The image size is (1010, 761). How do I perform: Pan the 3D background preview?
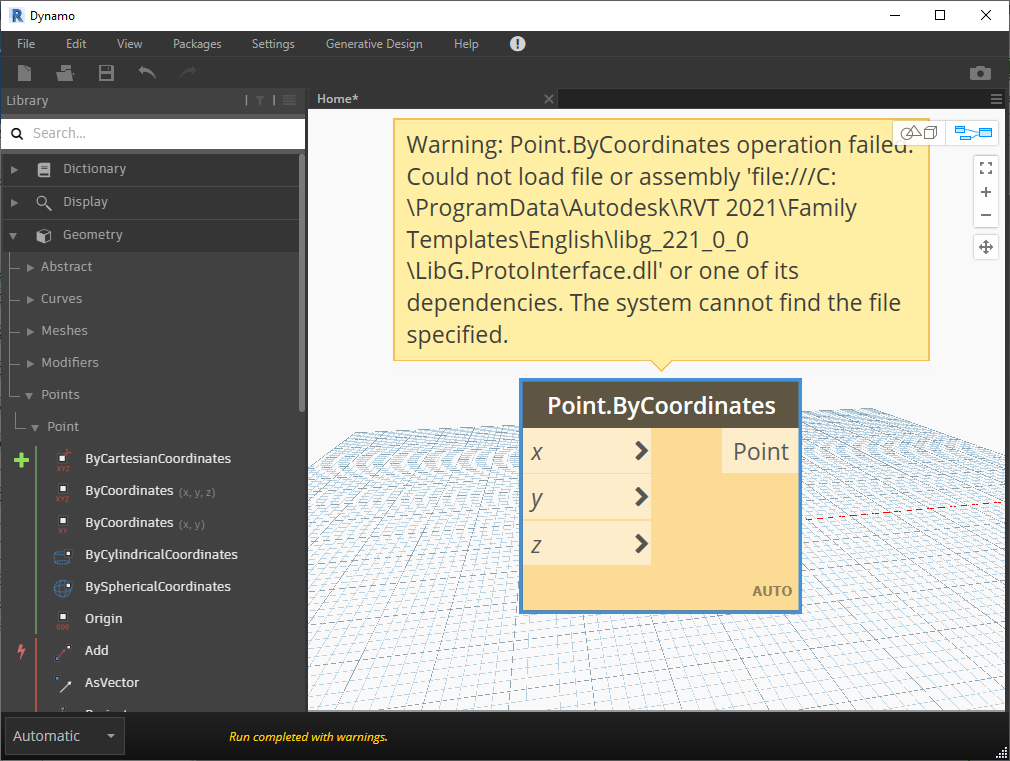[x=986, y=247]
